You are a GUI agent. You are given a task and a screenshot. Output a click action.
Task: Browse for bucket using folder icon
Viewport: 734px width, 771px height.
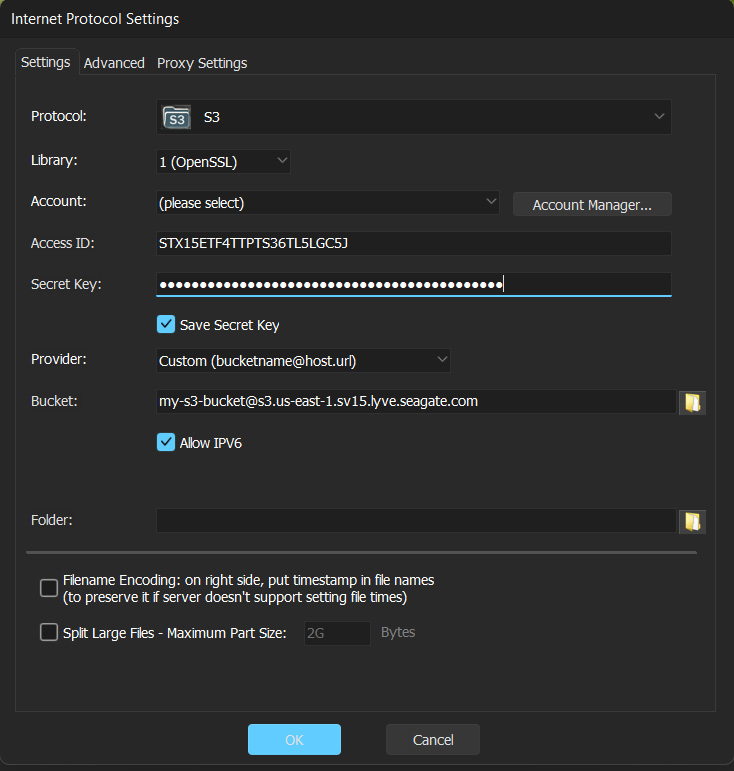click(x=692, y=402)
